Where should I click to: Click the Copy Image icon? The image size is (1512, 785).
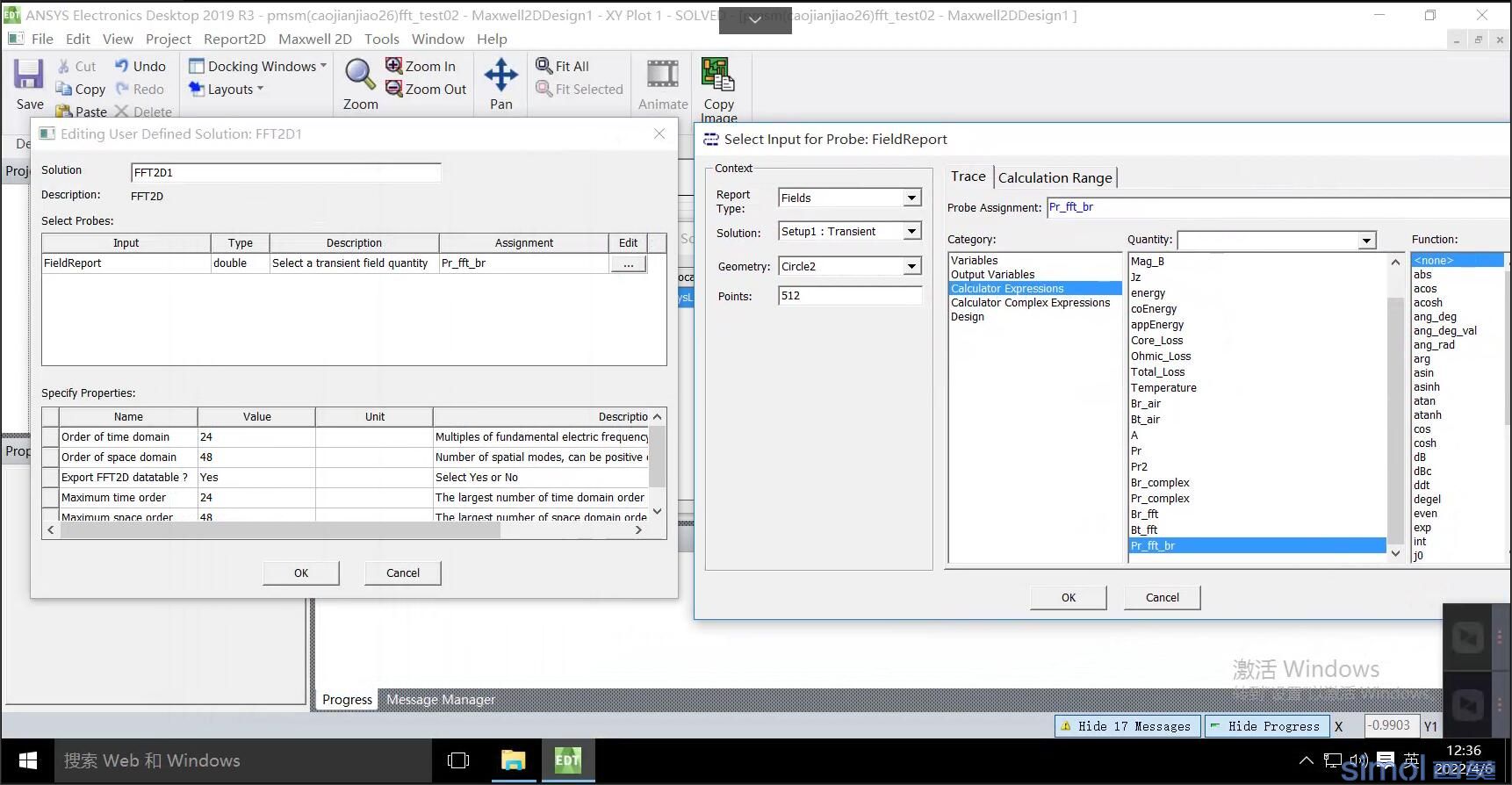(x=718, y=76)
